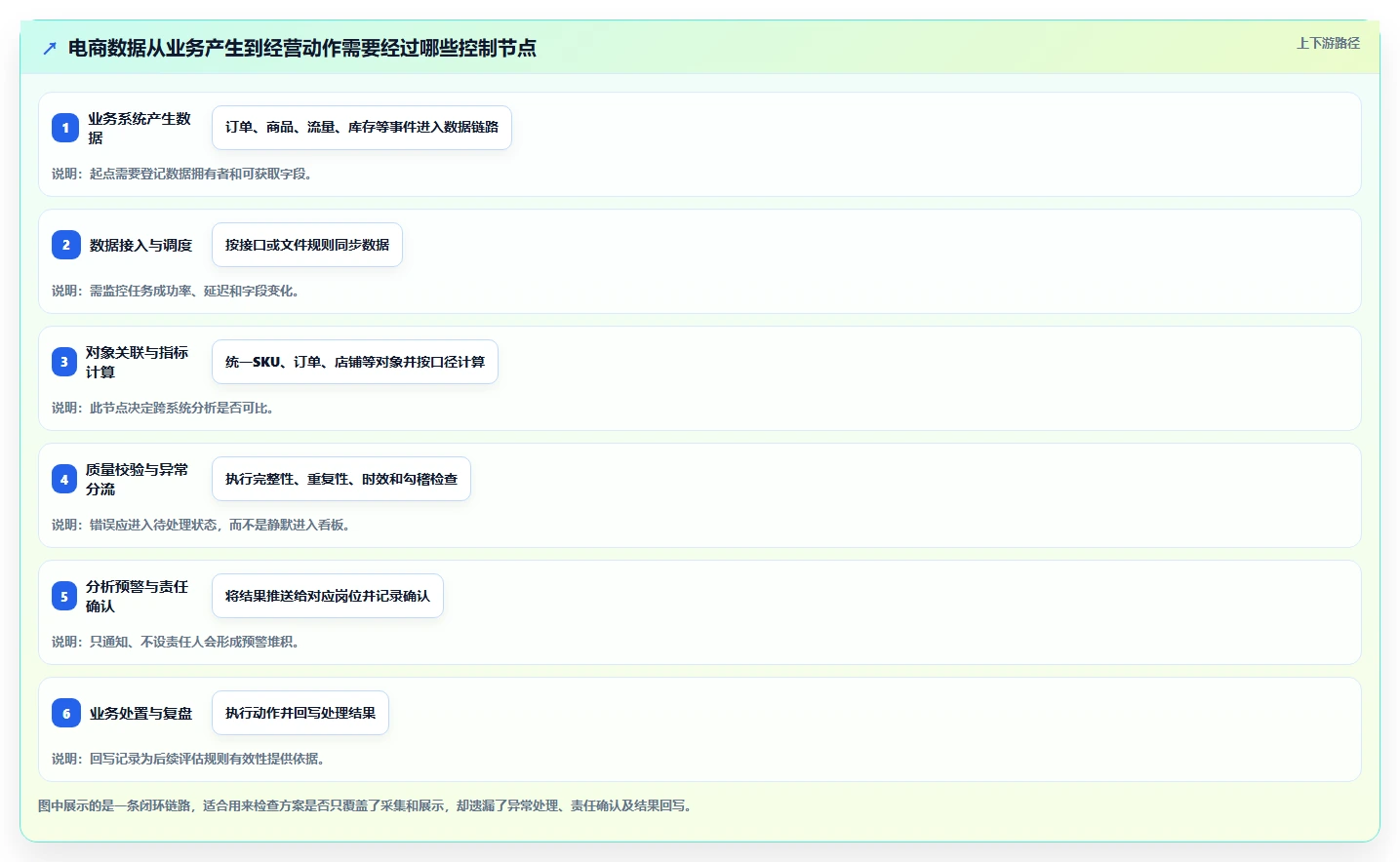Click the 执行动作并回写处理结果 chip
1400x862 pixels.
click(300, 713)
